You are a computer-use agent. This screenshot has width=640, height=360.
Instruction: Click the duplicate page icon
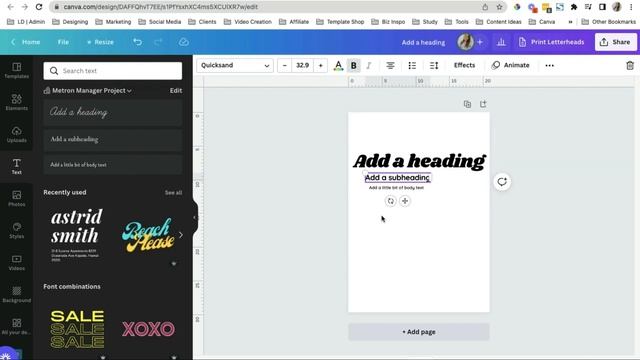(467, 104)
